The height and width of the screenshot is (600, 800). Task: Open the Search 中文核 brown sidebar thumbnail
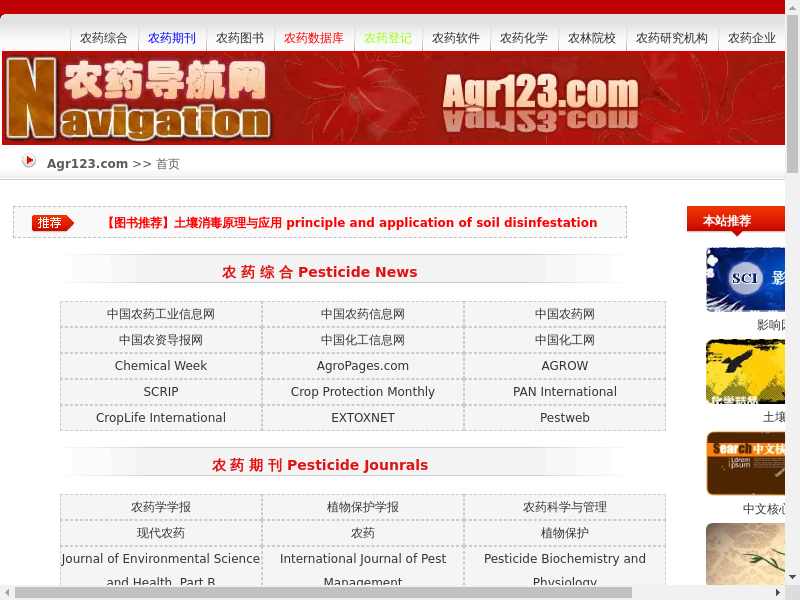click(x=745, y=463)
